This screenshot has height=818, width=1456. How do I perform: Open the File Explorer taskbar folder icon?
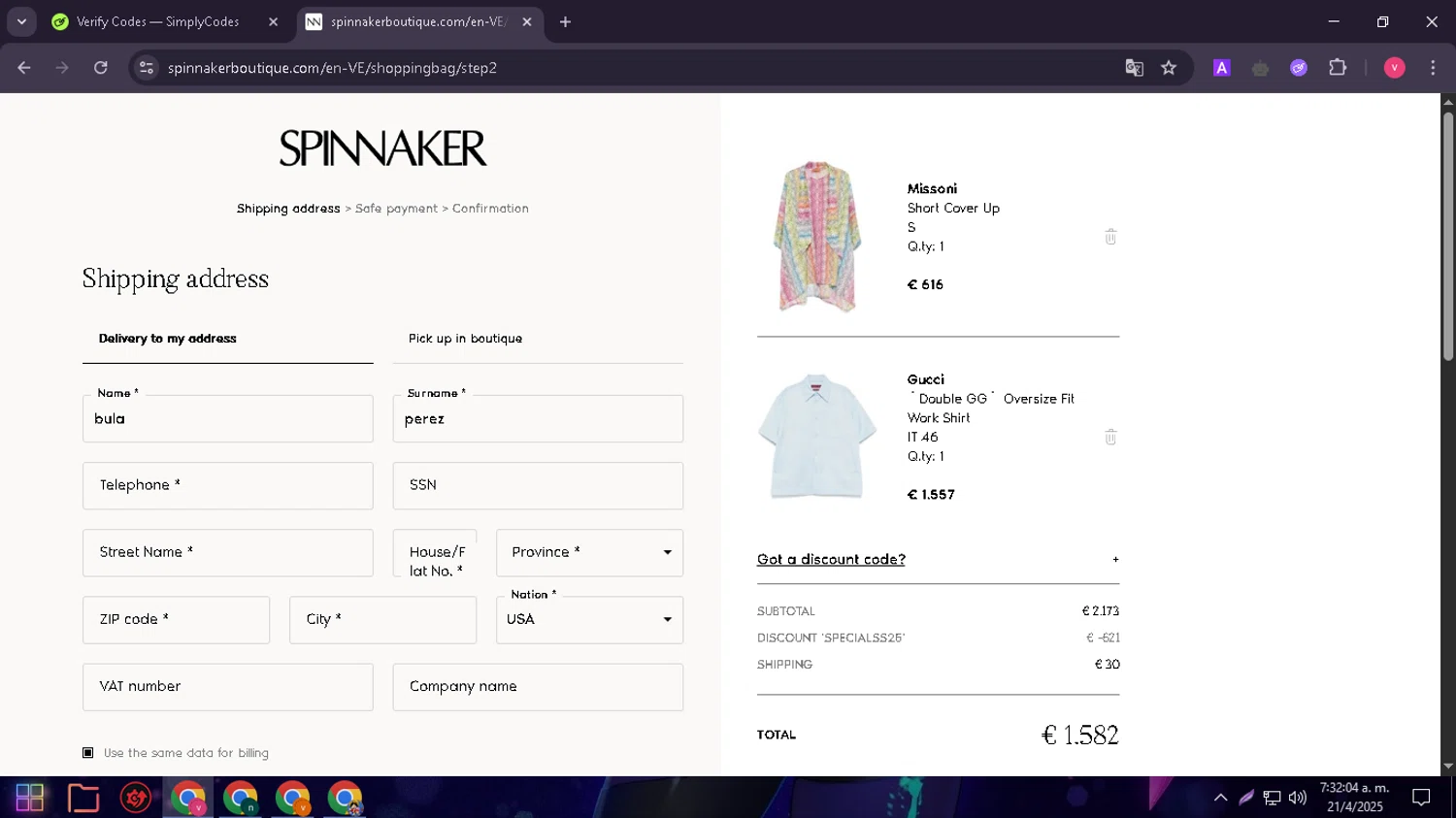pyautogui.click(x=83, y=798)
